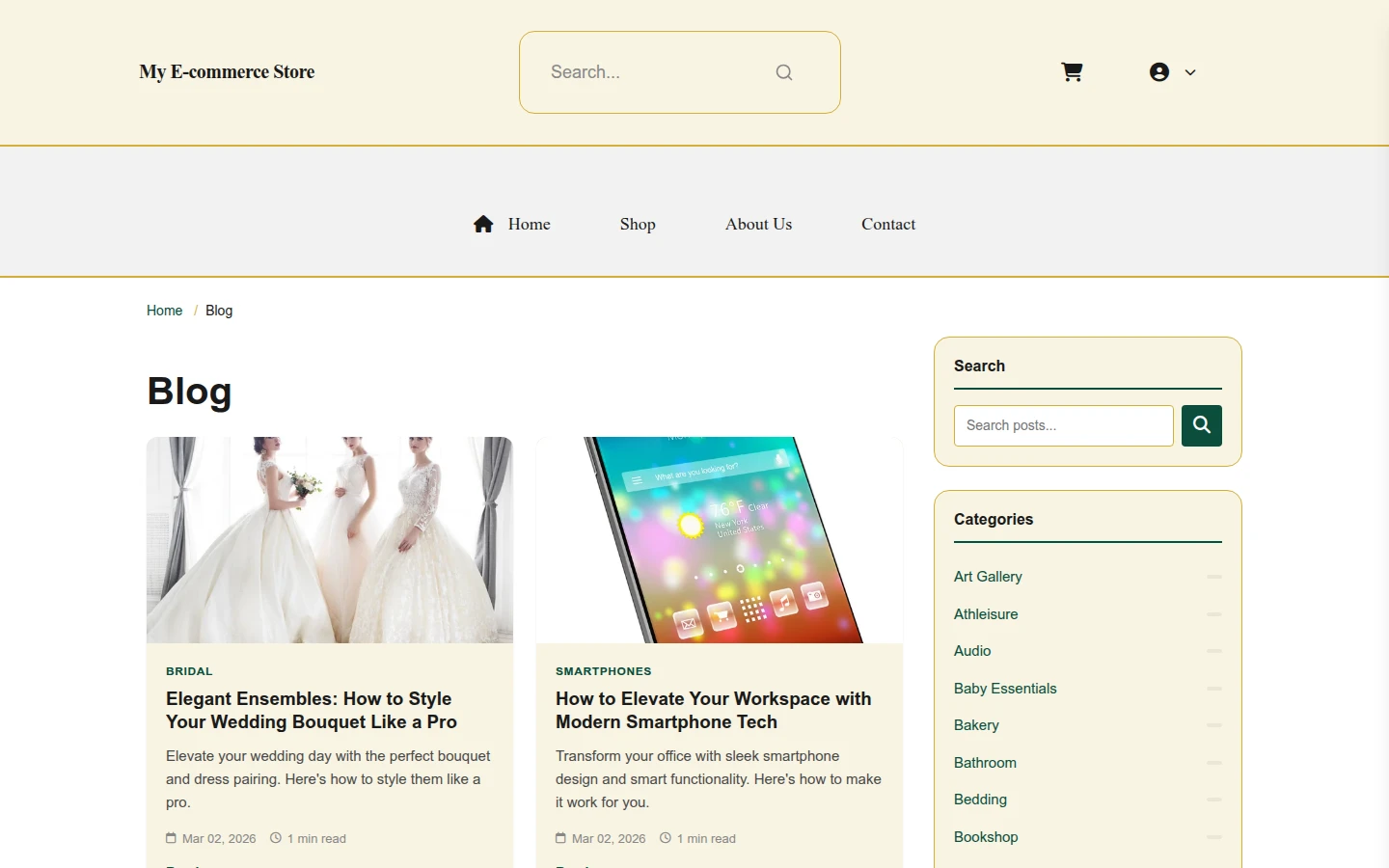The image size is (1389, 868).
Task: Click the BRIDAL category tag
Action: (189, 671)
